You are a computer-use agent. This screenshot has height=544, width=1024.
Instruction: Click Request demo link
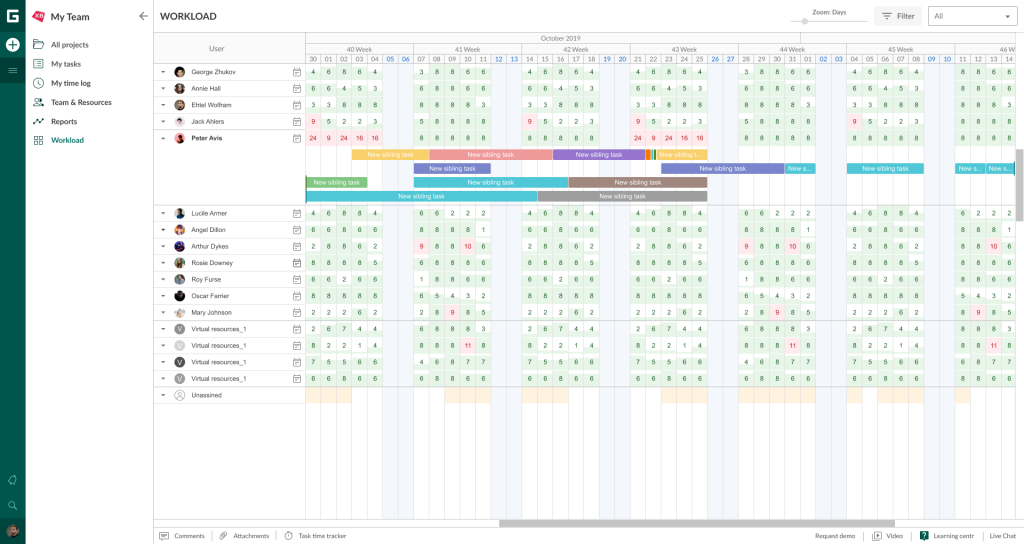pyautogui.click(x=835, y=536)
